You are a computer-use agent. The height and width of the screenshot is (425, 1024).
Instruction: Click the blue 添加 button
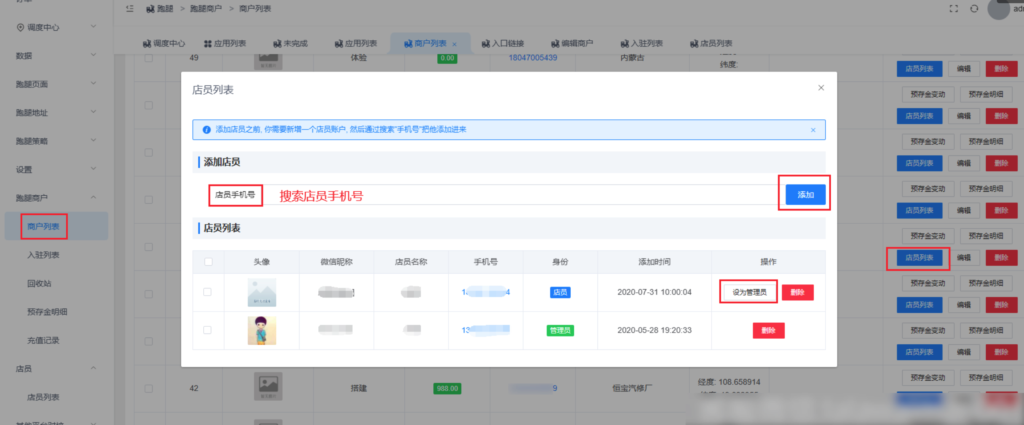coord(805,195)
